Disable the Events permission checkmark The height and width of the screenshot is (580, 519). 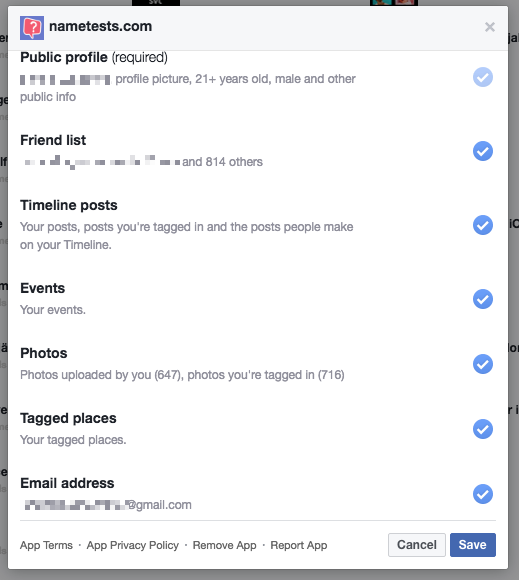pyautogui.click(x=483, y=299)
